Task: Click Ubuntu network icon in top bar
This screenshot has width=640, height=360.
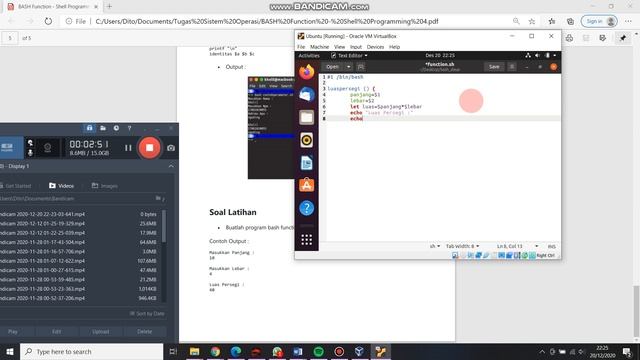Action: click(528, 56)
